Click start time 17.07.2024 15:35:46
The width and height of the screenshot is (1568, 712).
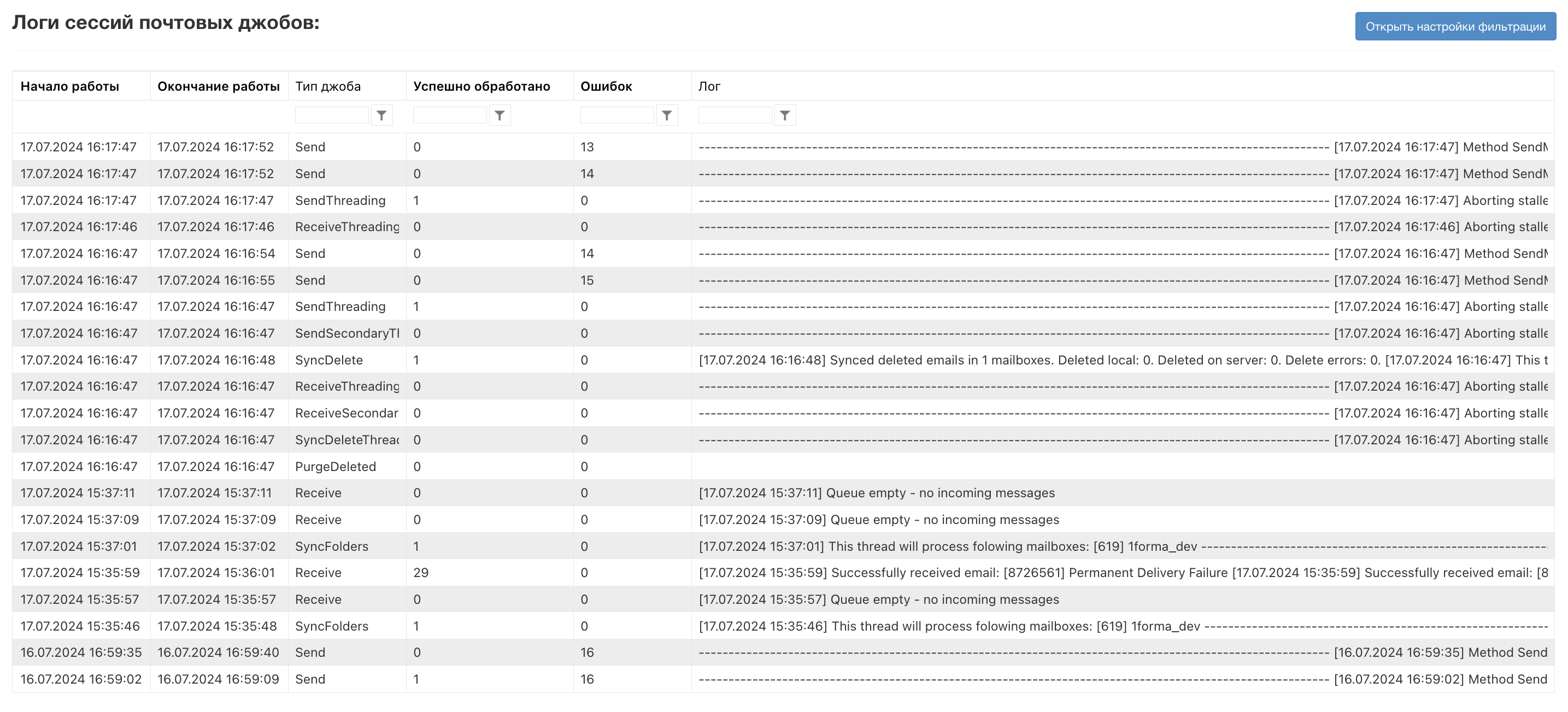pos(80,626)
